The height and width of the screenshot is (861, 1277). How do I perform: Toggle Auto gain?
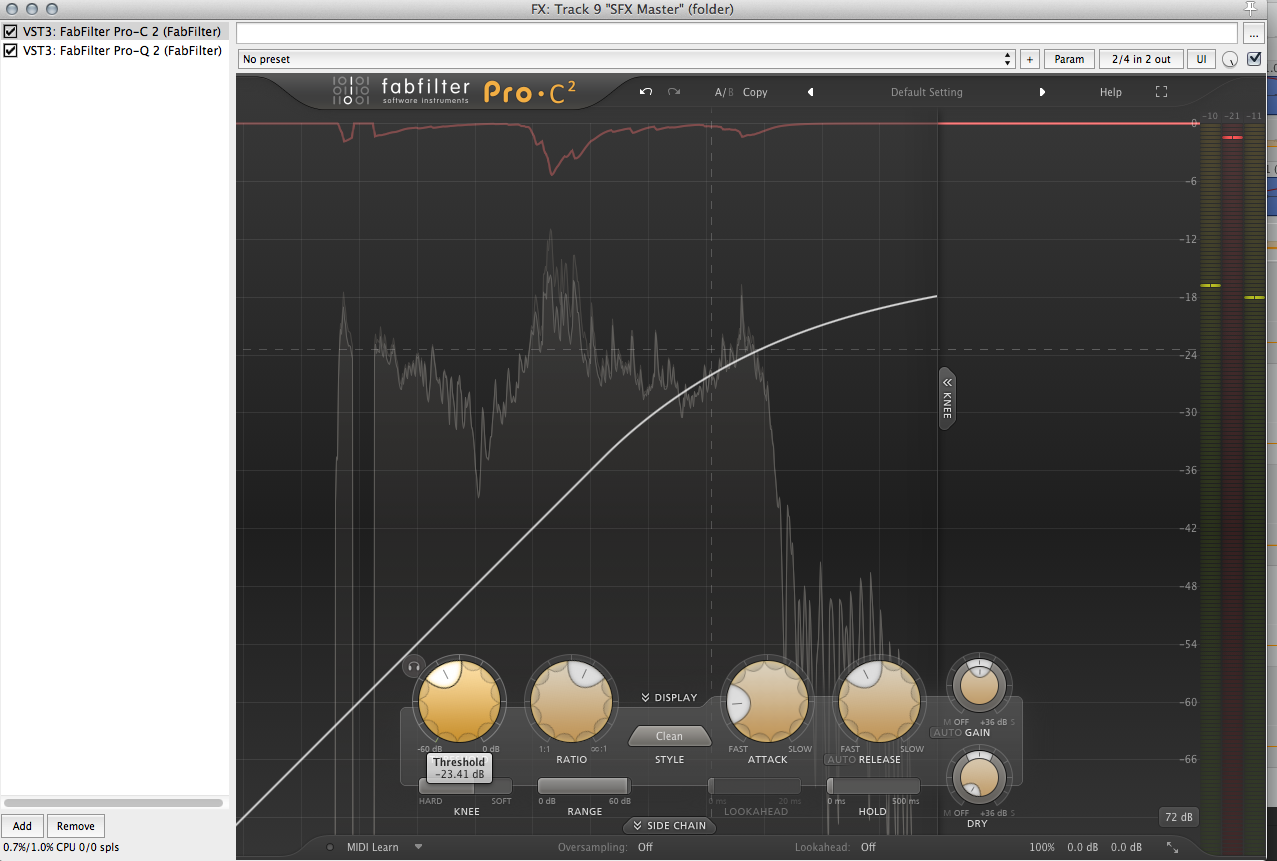click(x=946, y=733)
